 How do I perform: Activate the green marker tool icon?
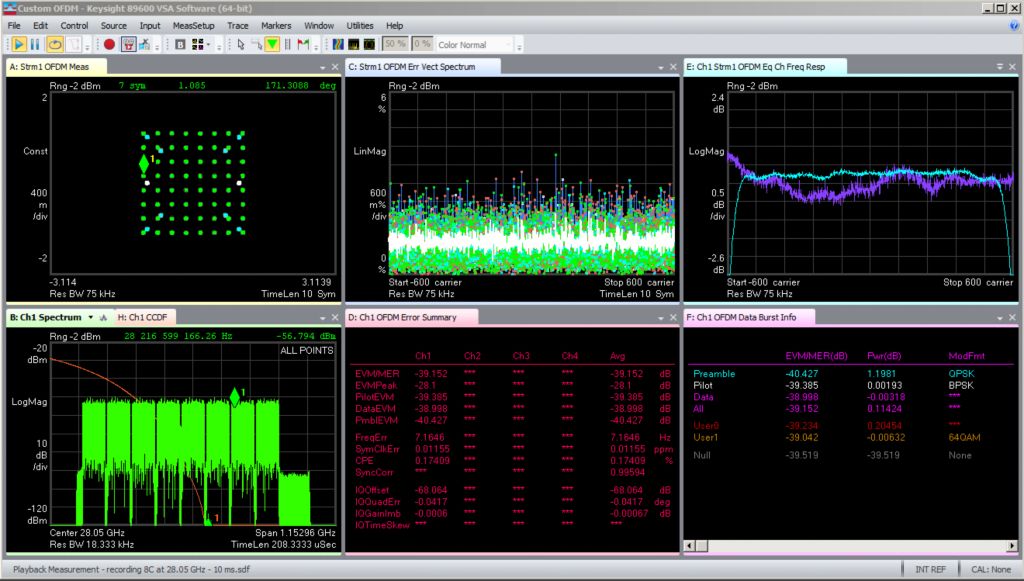(x=272, y=45)
